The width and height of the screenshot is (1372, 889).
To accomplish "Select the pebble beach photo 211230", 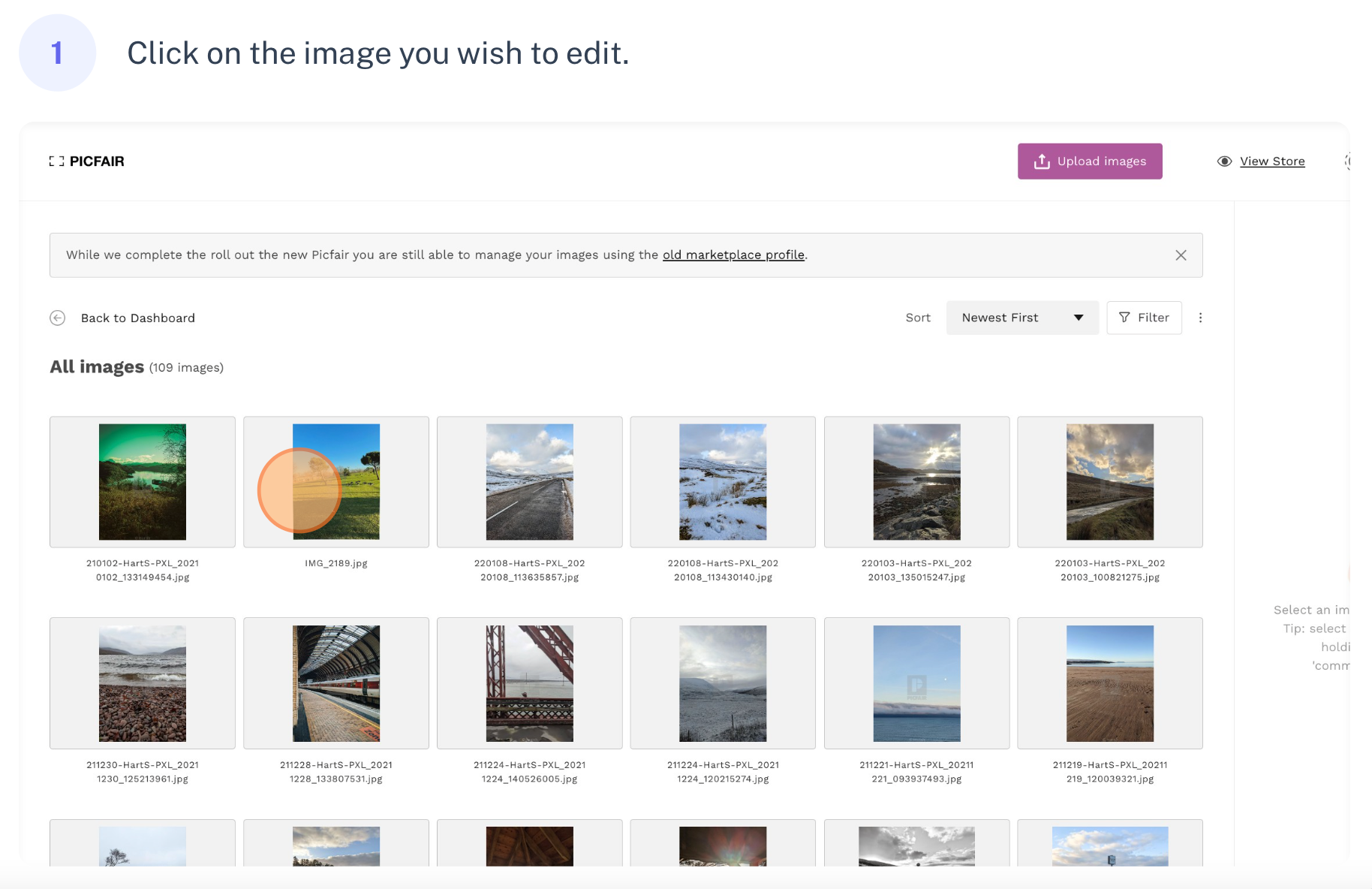I will 143,683.
